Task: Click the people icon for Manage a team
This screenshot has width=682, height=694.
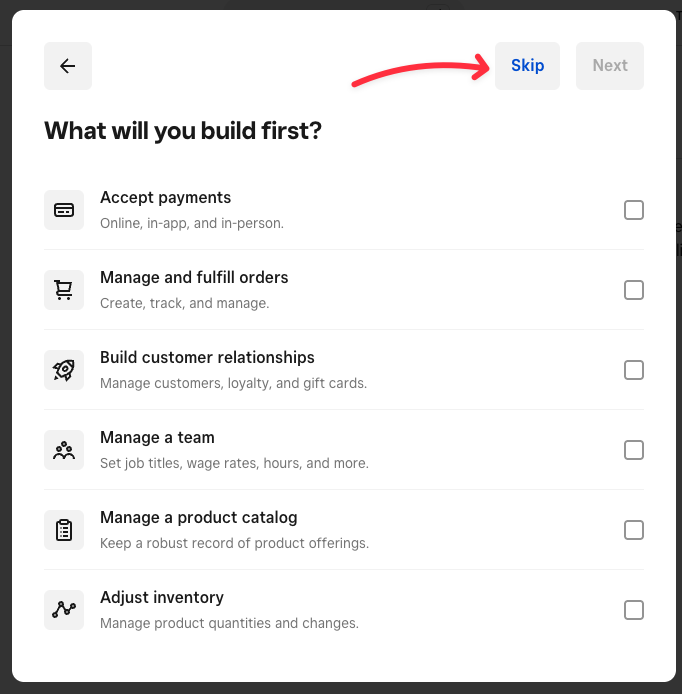Action: click(x=64, y=450)
